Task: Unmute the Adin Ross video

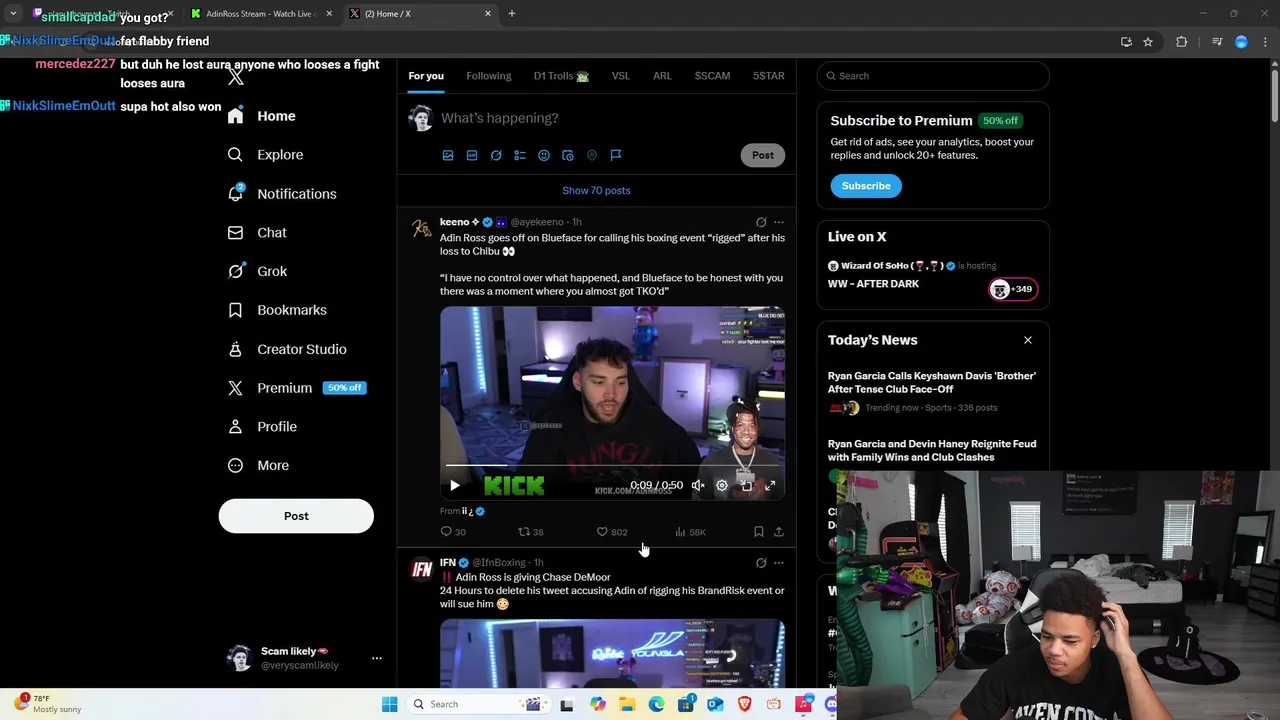Action: [x=698, y=486]
